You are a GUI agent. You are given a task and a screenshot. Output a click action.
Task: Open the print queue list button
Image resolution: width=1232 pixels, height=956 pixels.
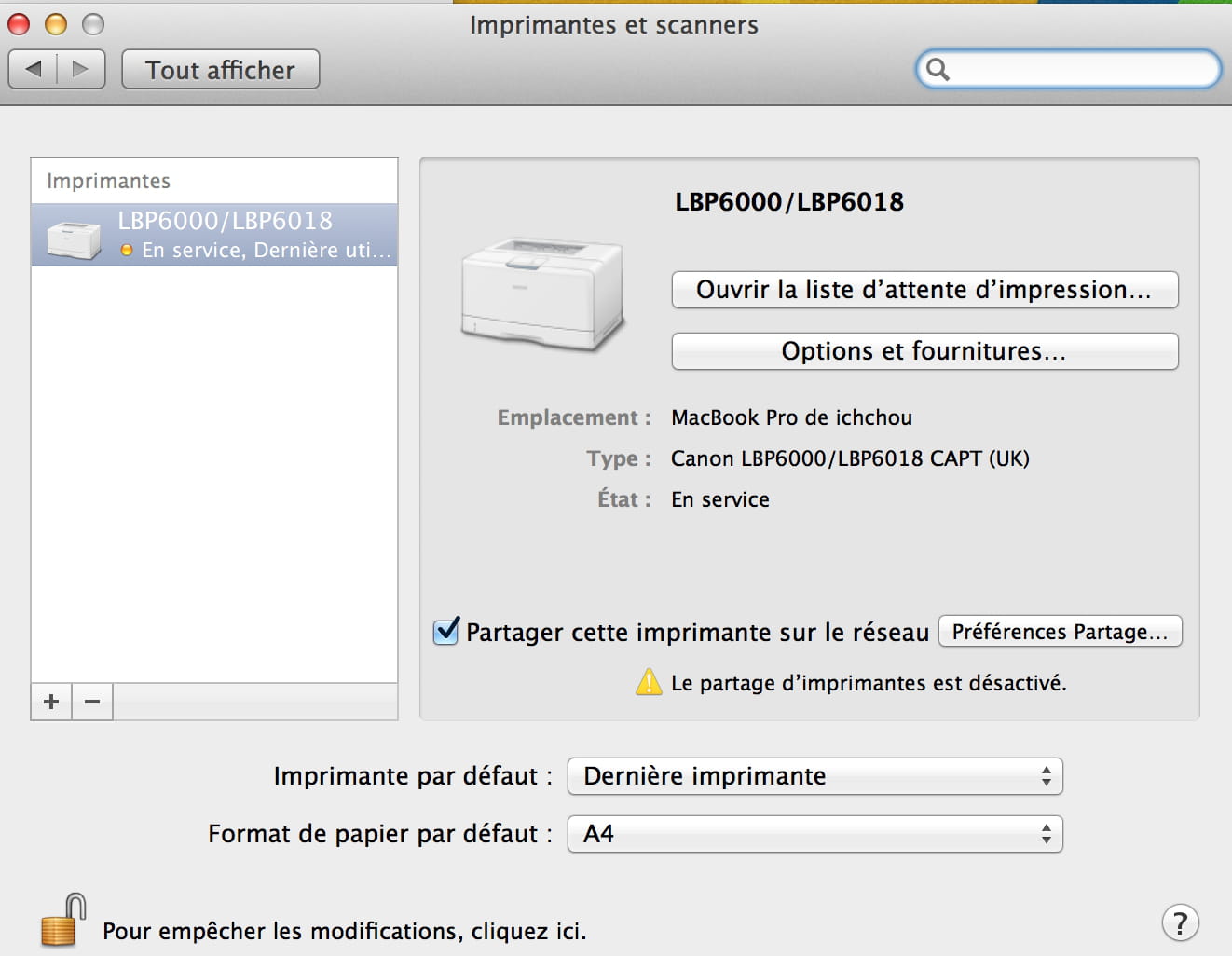pos(924,290)
